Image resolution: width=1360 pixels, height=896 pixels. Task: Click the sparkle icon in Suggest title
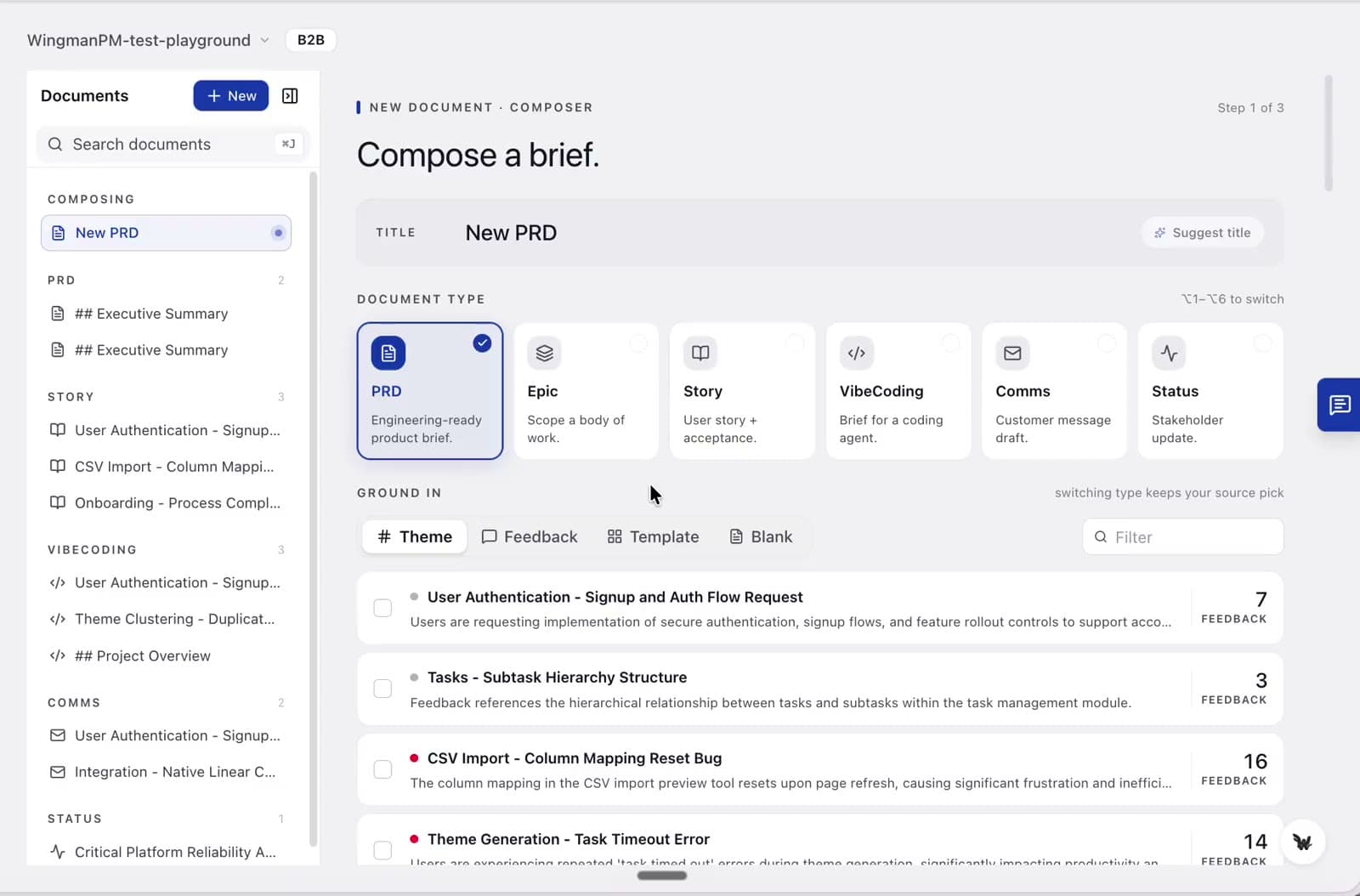pyautogui.click(x=1160, y=233)
